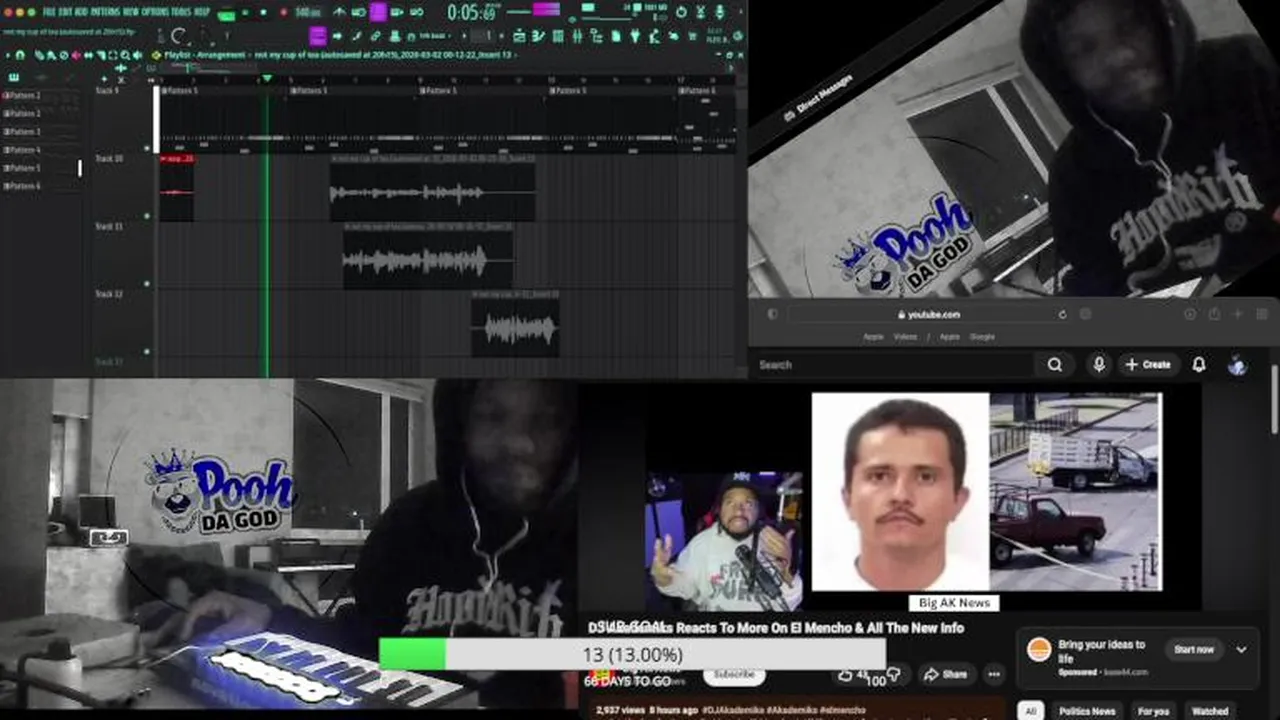Screen dimensions: 1280x720
Task: Click the plug icon in FL toolbar
Action: [x=636, y=36]
